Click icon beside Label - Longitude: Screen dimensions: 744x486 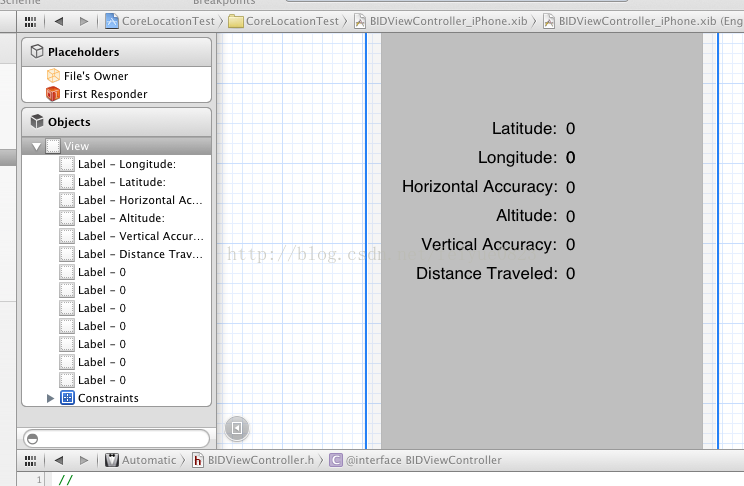(x=67, y=164)
